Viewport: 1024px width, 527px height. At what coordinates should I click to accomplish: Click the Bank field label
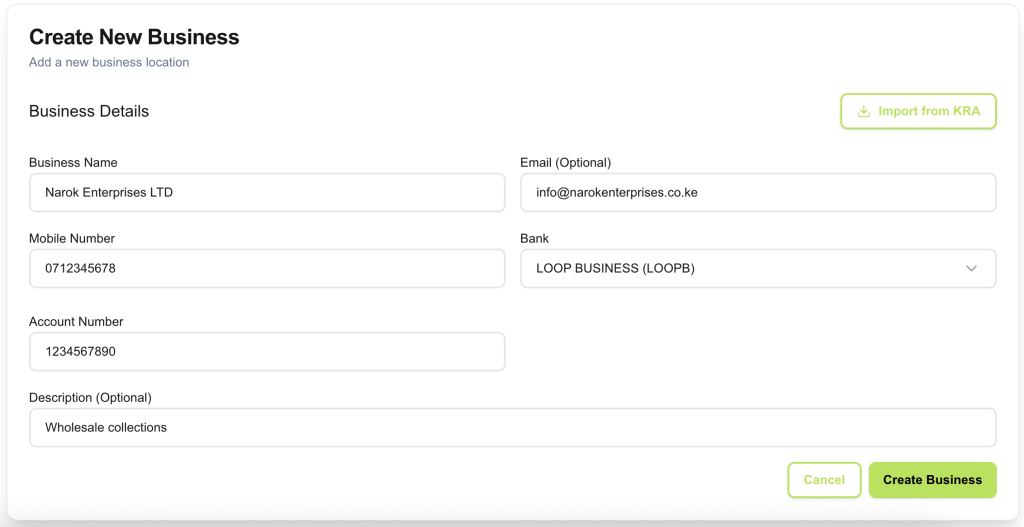[x=535, y=238]
